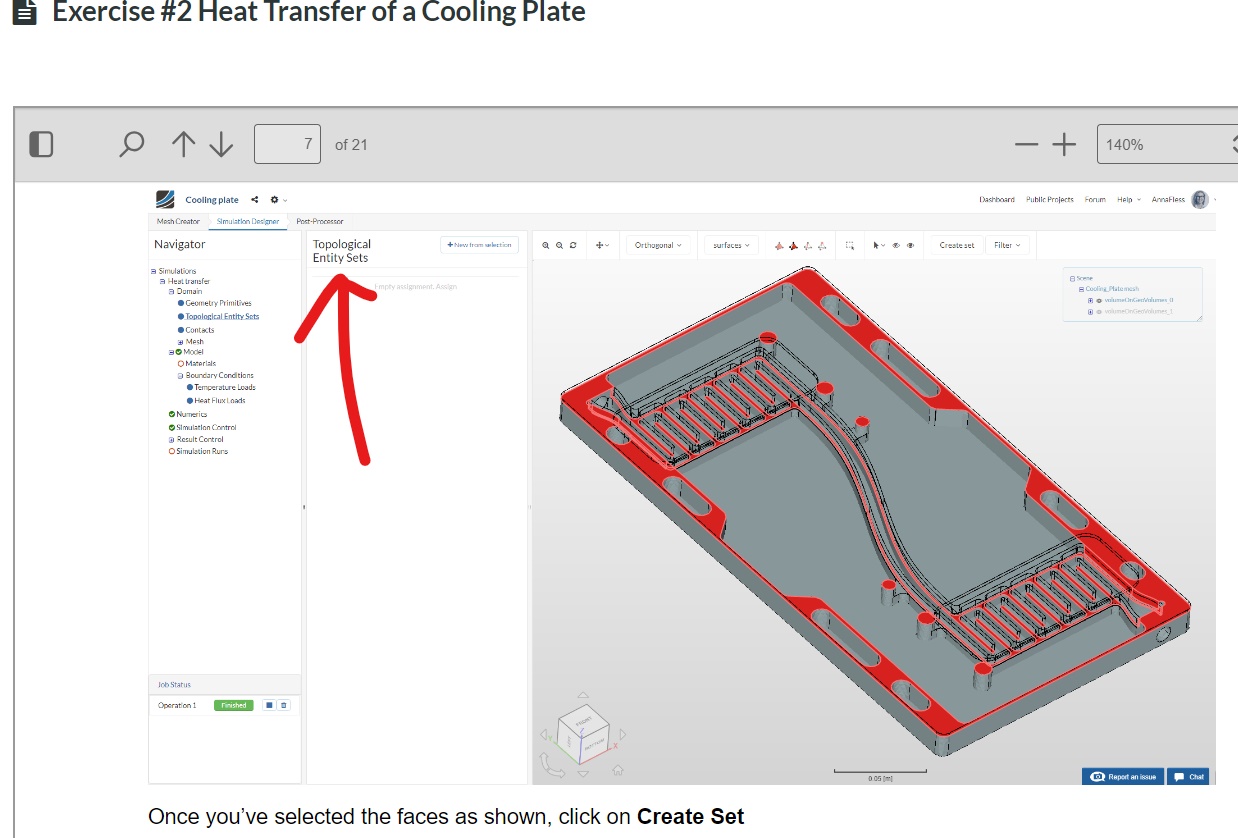
Task: Toggle visibility of volumeOnGeoVolumes_1
Action: (x=1098, y=311)
